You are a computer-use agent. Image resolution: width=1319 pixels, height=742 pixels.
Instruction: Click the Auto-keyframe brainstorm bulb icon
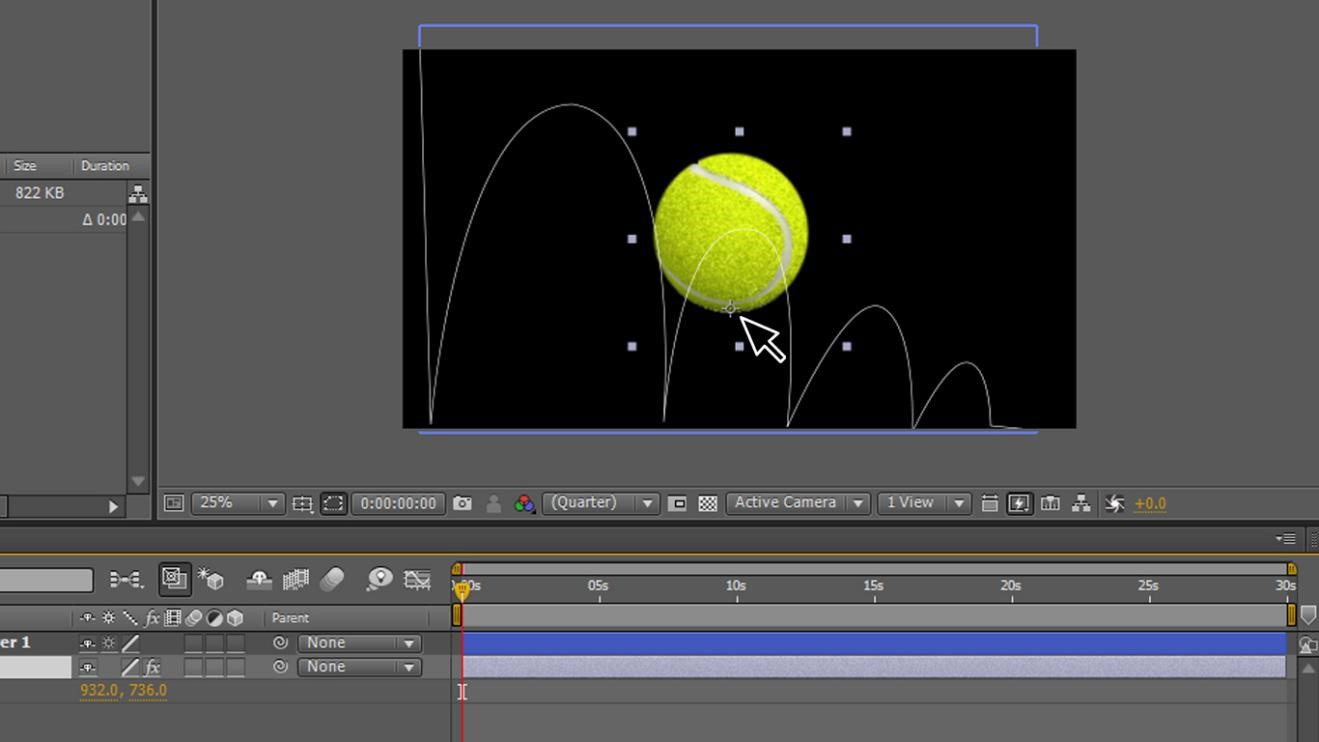point(379,579)
